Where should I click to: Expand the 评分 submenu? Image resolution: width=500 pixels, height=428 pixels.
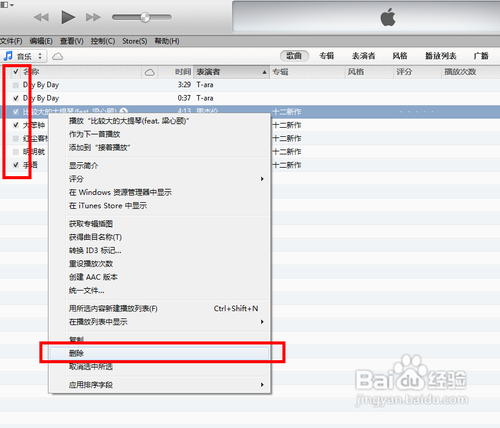point(159,179)
